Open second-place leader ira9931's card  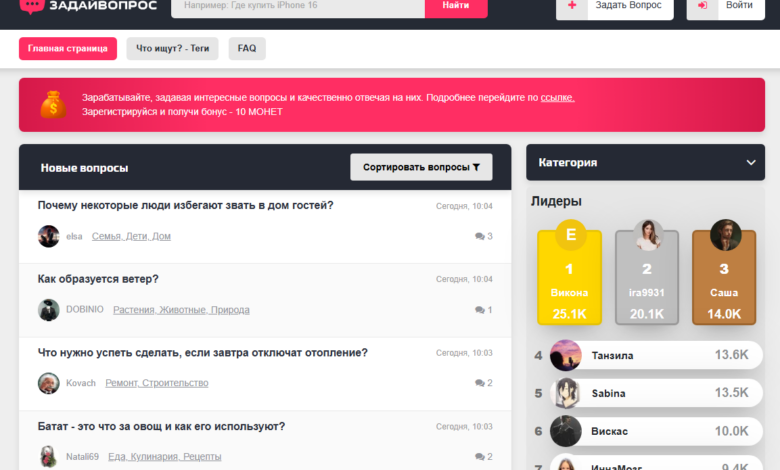tap(647, 277)
